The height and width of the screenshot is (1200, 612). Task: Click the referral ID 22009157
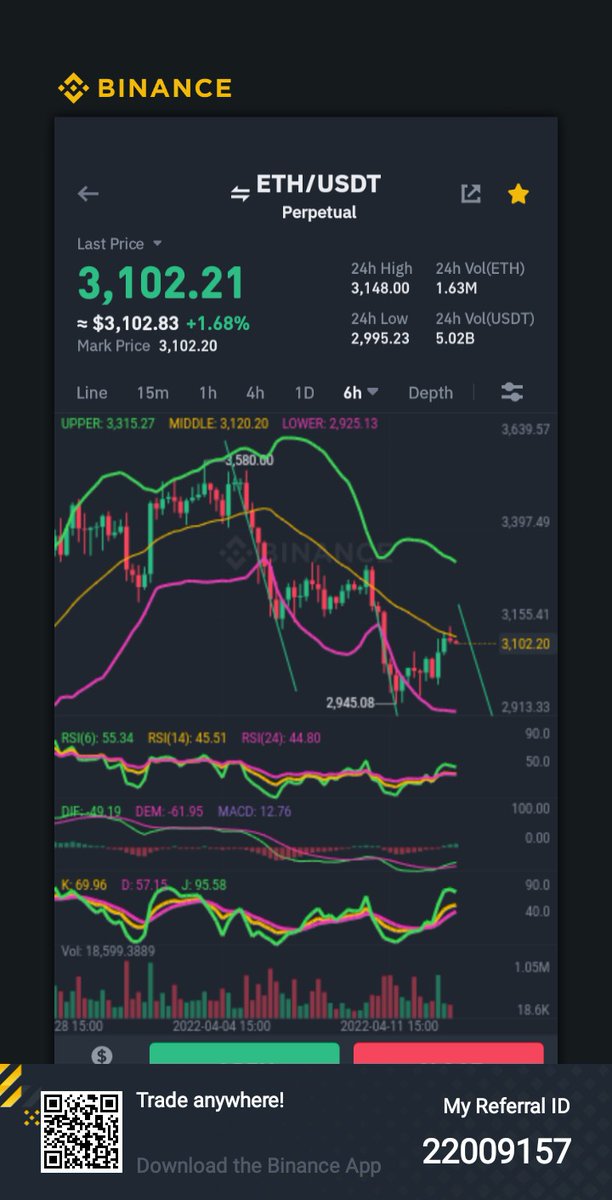[x=496, y=1152]
